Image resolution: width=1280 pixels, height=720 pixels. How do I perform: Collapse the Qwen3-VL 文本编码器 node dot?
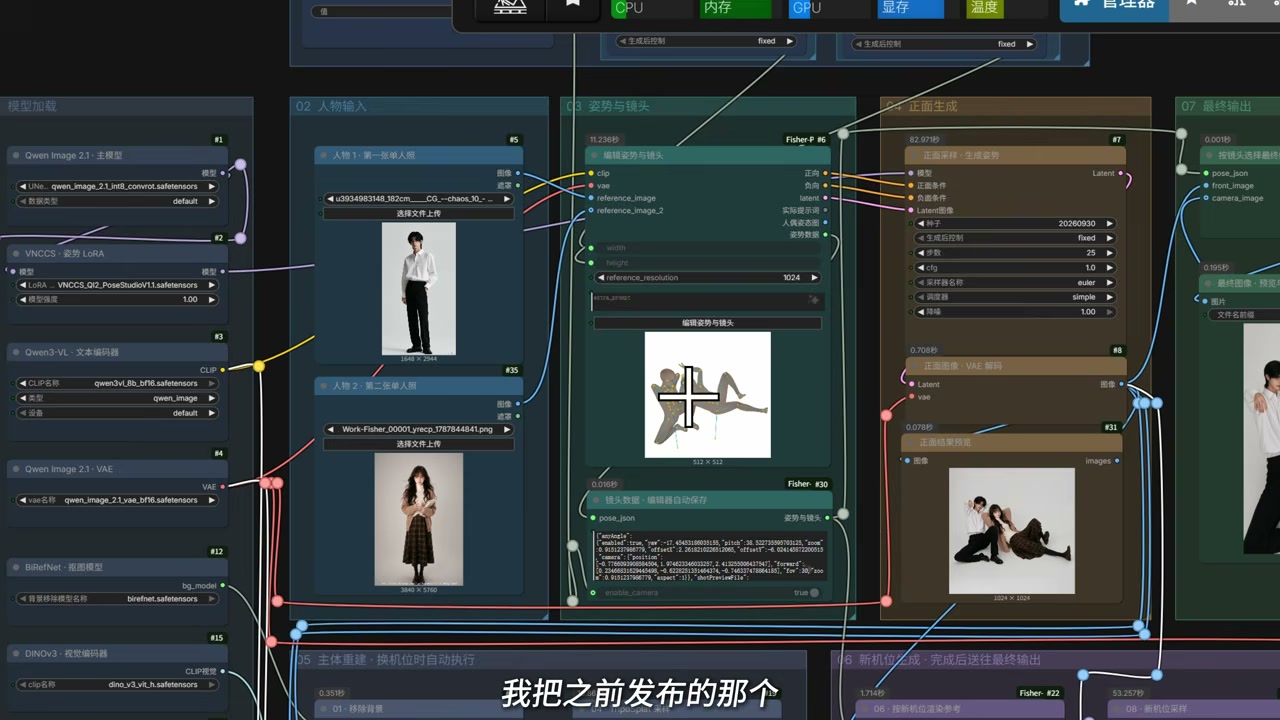tap(16, 352)
